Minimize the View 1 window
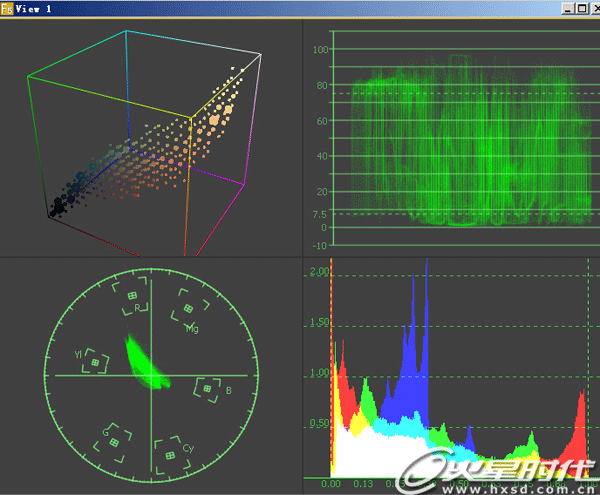Viewport: 600px width, 495px height. 567,8
